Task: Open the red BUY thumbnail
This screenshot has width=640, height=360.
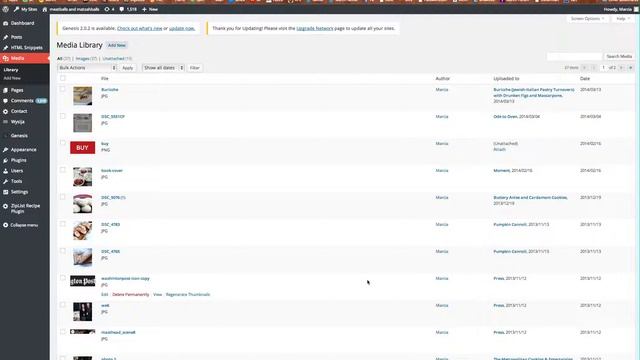Action: coord(82,148)
